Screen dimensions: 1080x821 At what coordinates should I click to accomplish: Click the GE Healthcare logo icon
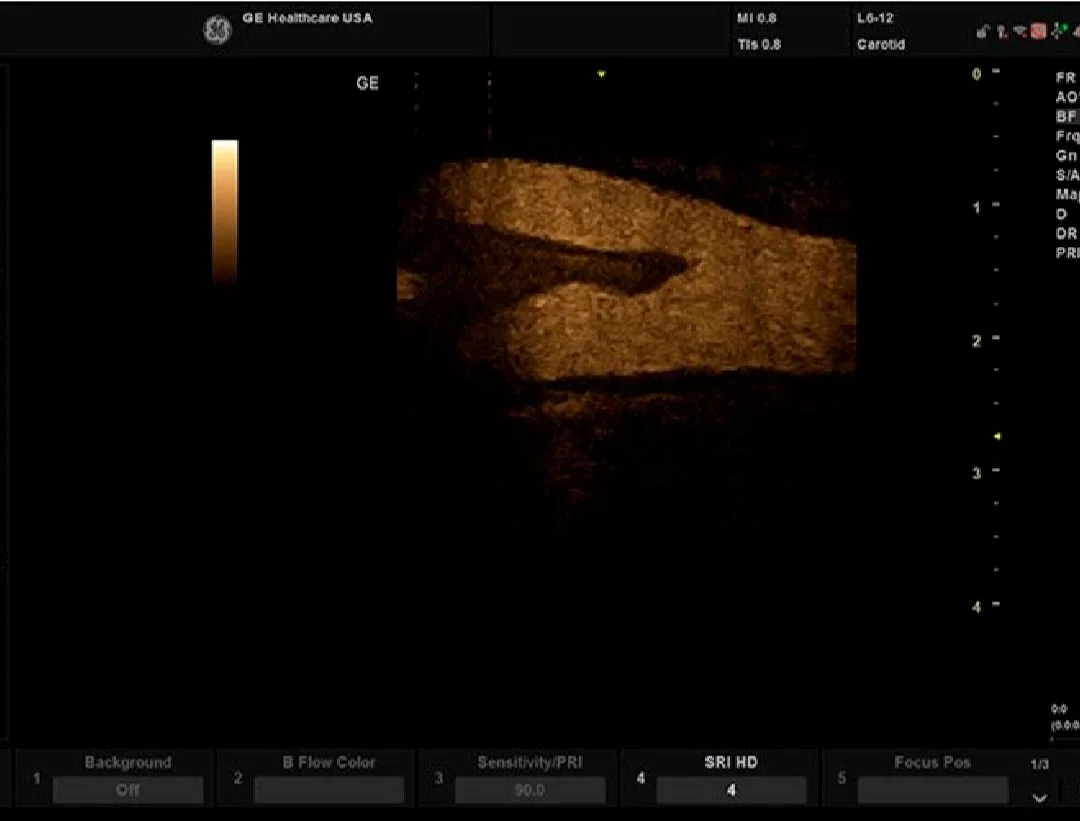click(217, 30)
